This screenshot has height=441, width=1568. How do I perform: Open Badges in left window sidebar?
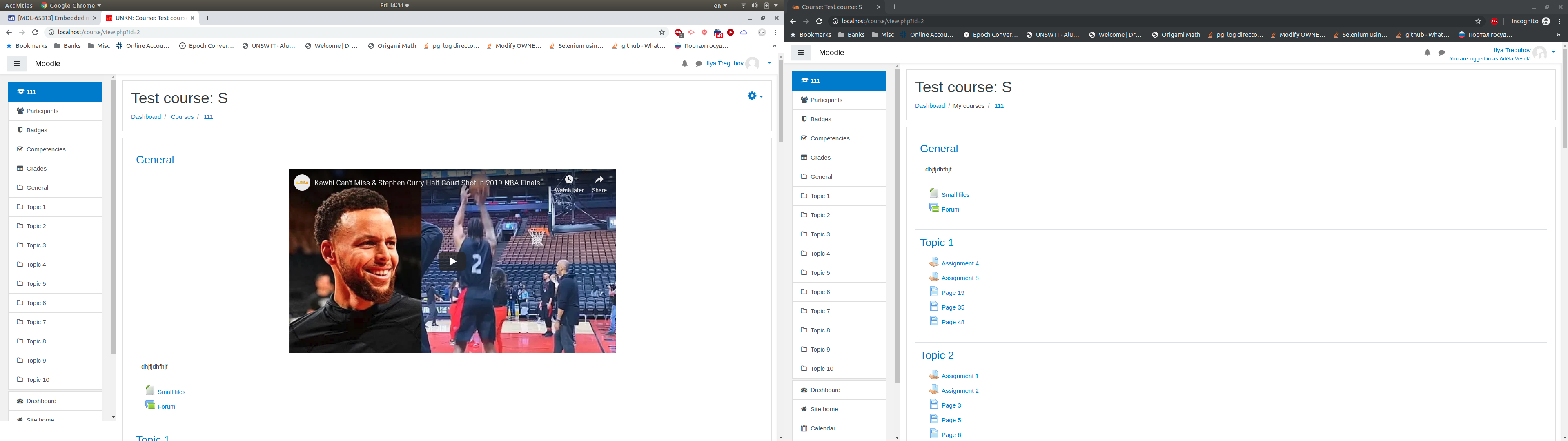55,130
